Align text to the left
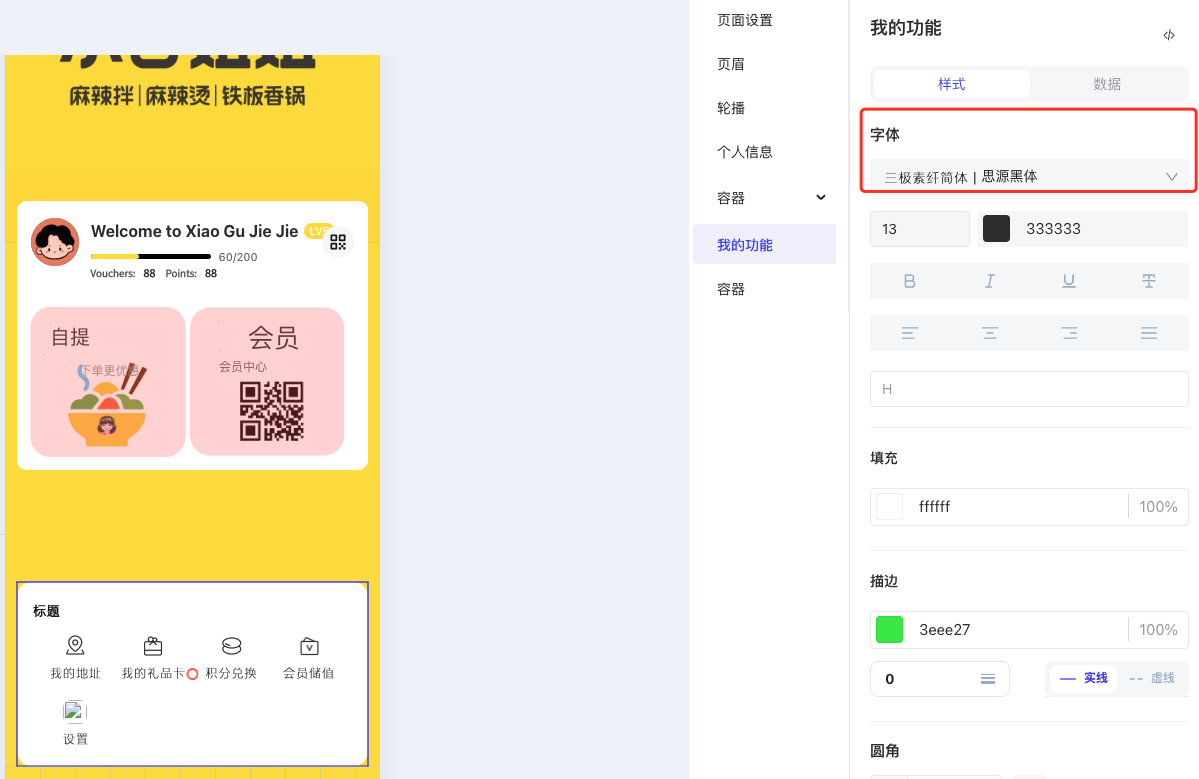1199x779 pixels. coord(909,333)
